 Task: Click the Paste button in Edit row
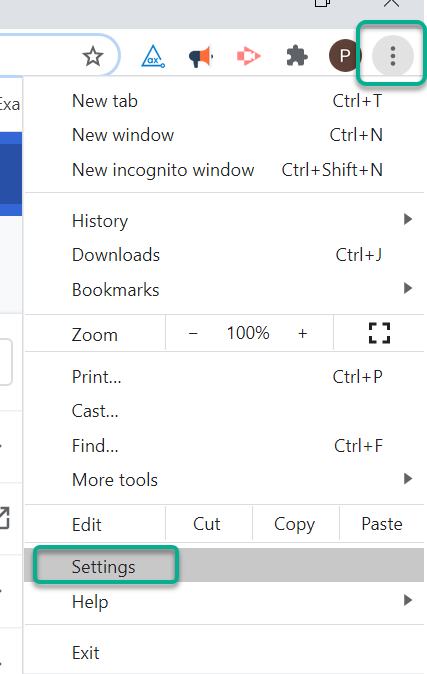coord(382,524)
